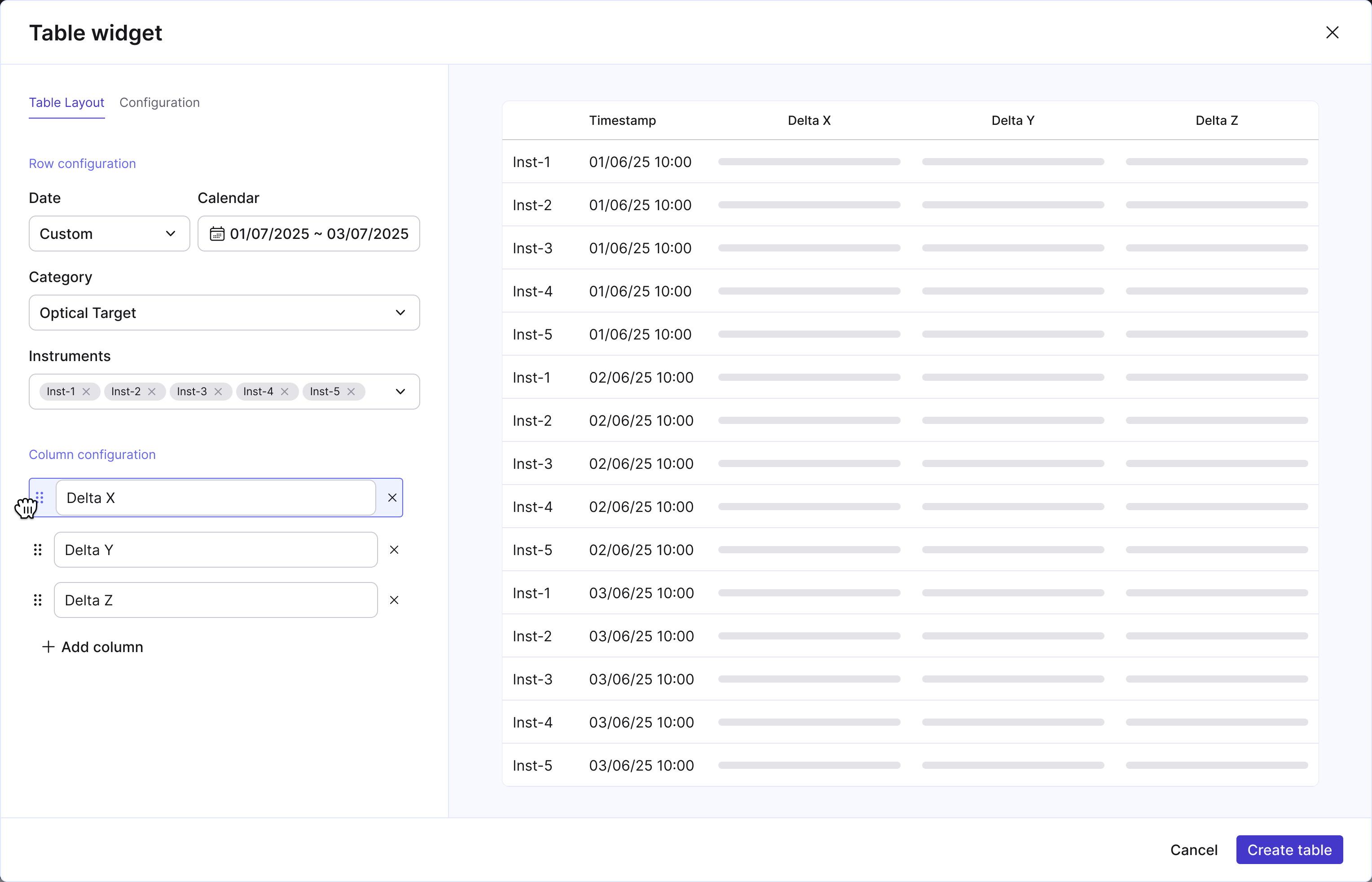Remove the Inst-2 instrument chip
The width and height of the screenshot is (1372, 882).
tap(152, 392)
